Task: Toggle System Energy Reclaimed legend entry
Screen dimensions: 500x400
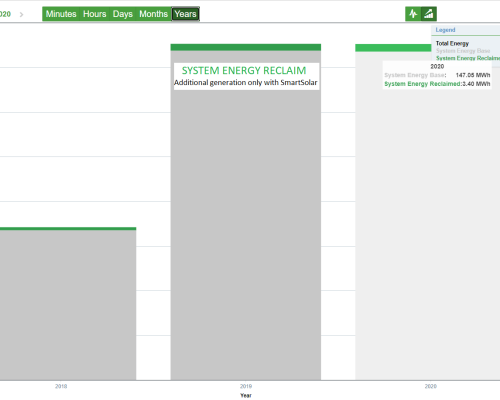Action: click(468, 58)
